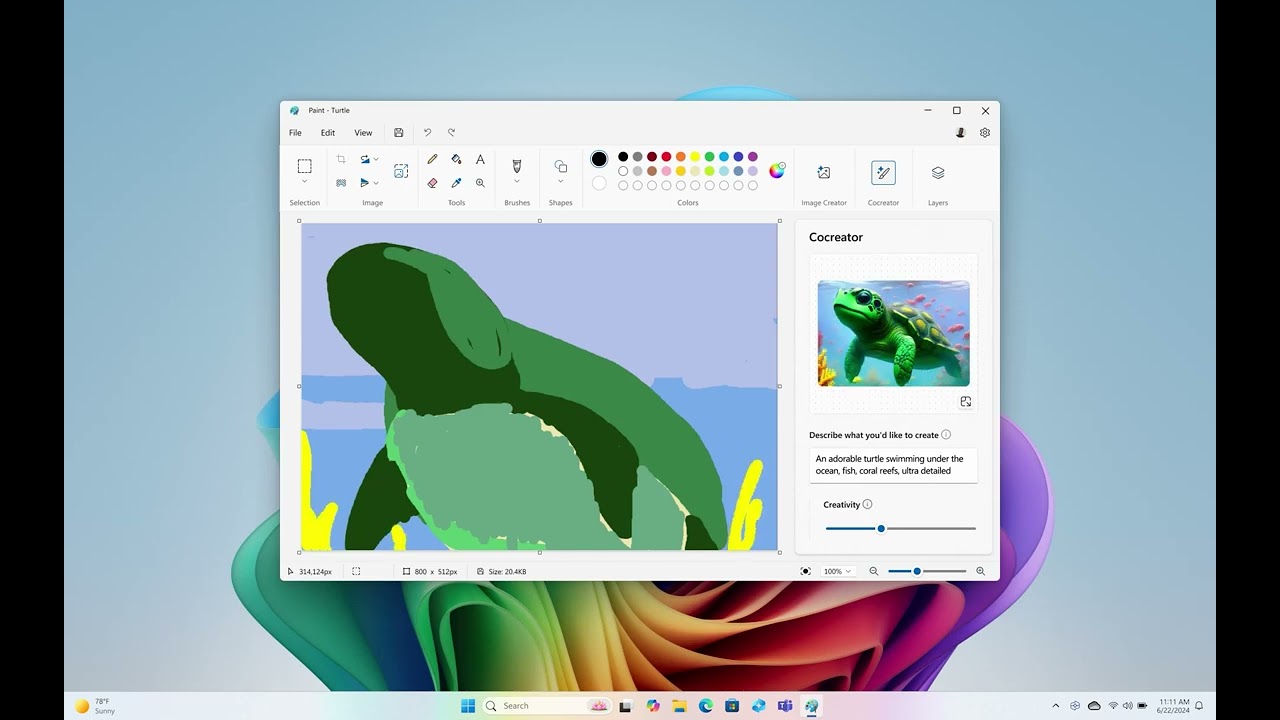The image size is (1280, 720).
Task: Open the Image Creator panel
Action: (823, 173)
